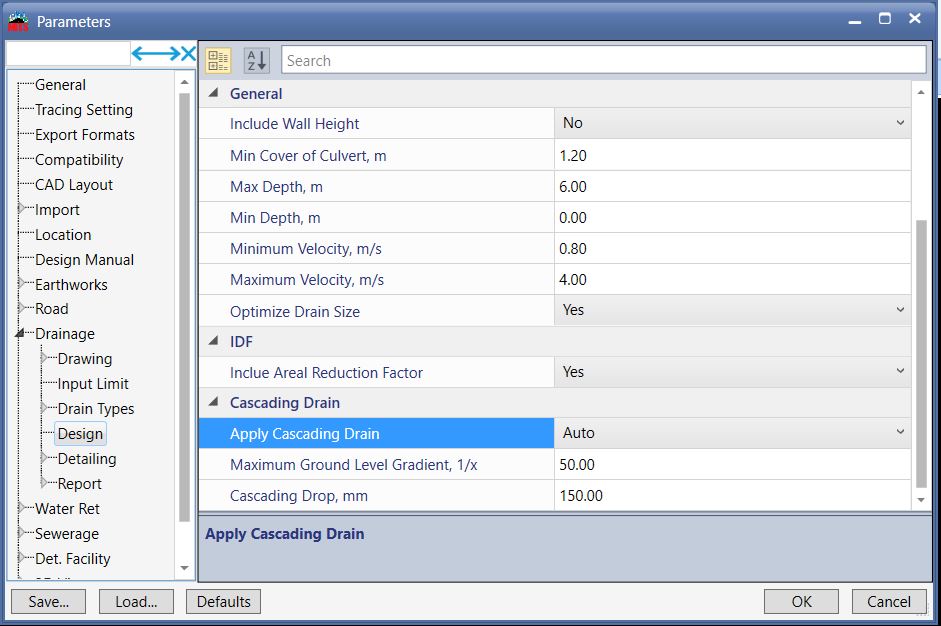Click the OK button
This screenshot has height=626, width=941.
coord(800,601)
